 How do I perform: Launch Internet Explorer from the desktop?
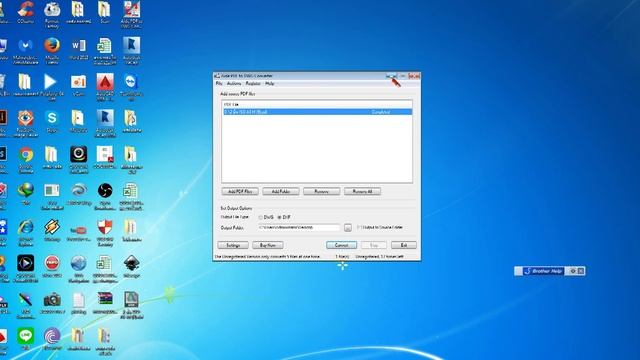coord(26,227)
